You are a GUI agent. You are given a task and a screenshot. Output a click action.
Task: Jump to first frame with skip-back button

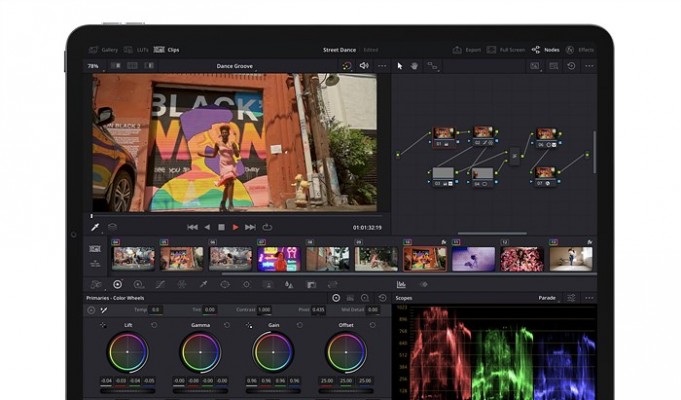192,227
